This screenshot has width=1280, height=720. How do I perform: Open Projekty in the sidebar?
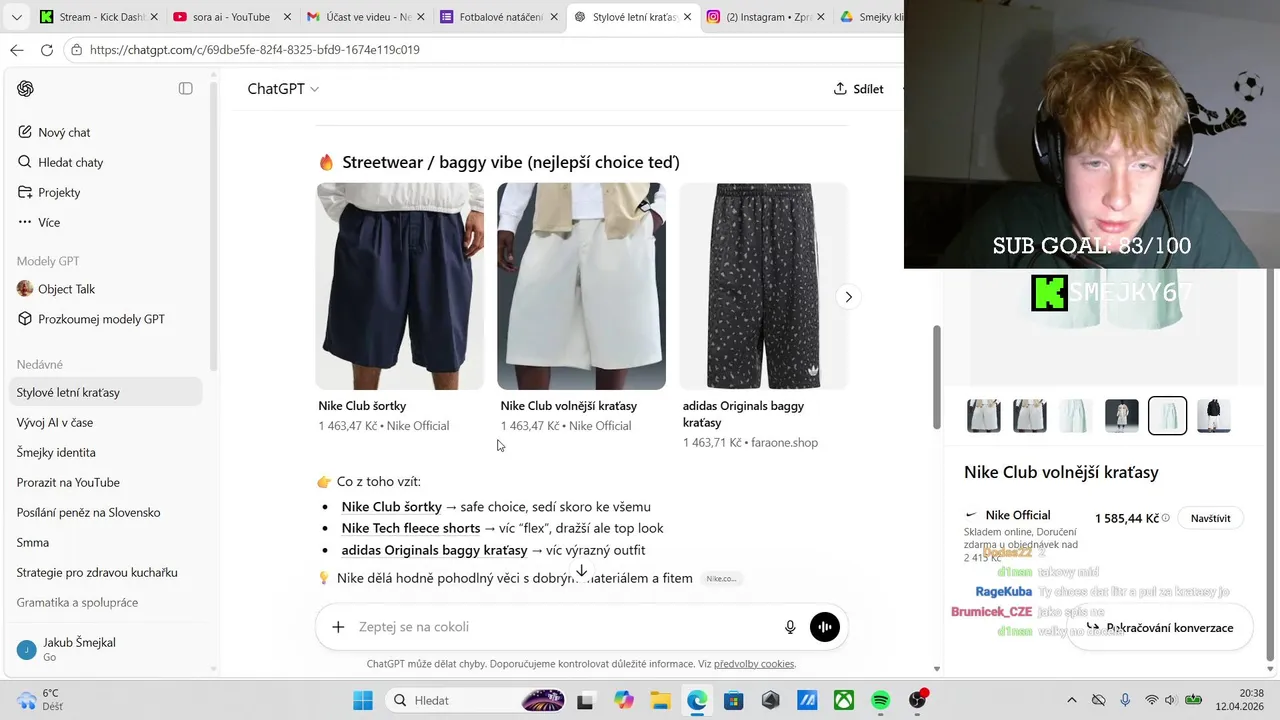tap(59, 192)
